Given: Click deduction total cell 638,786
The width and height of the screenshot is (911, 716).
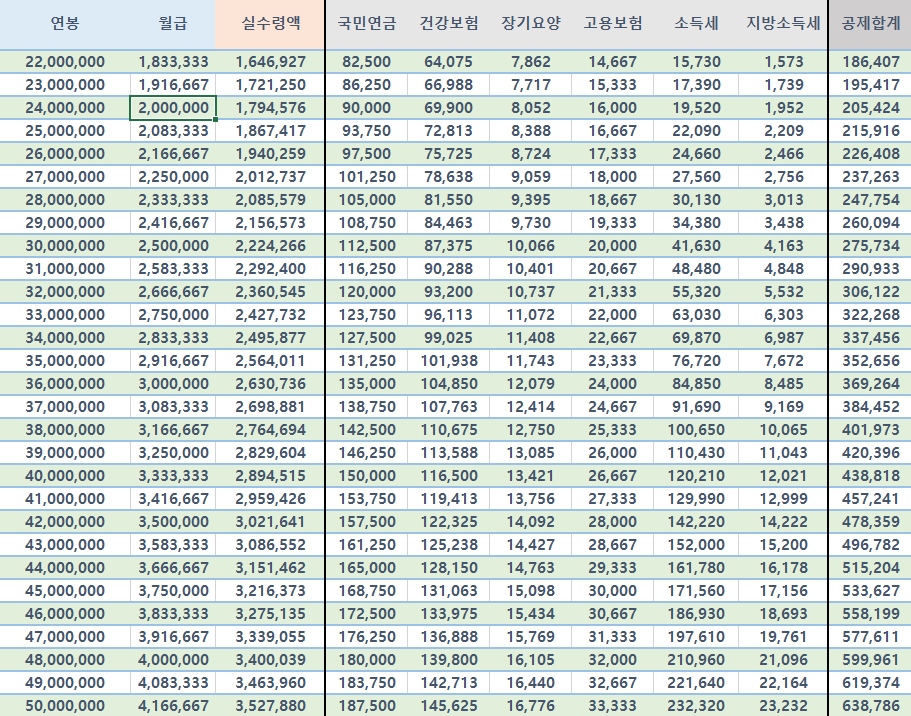Looking at the screenshot, I should point(870,706).
